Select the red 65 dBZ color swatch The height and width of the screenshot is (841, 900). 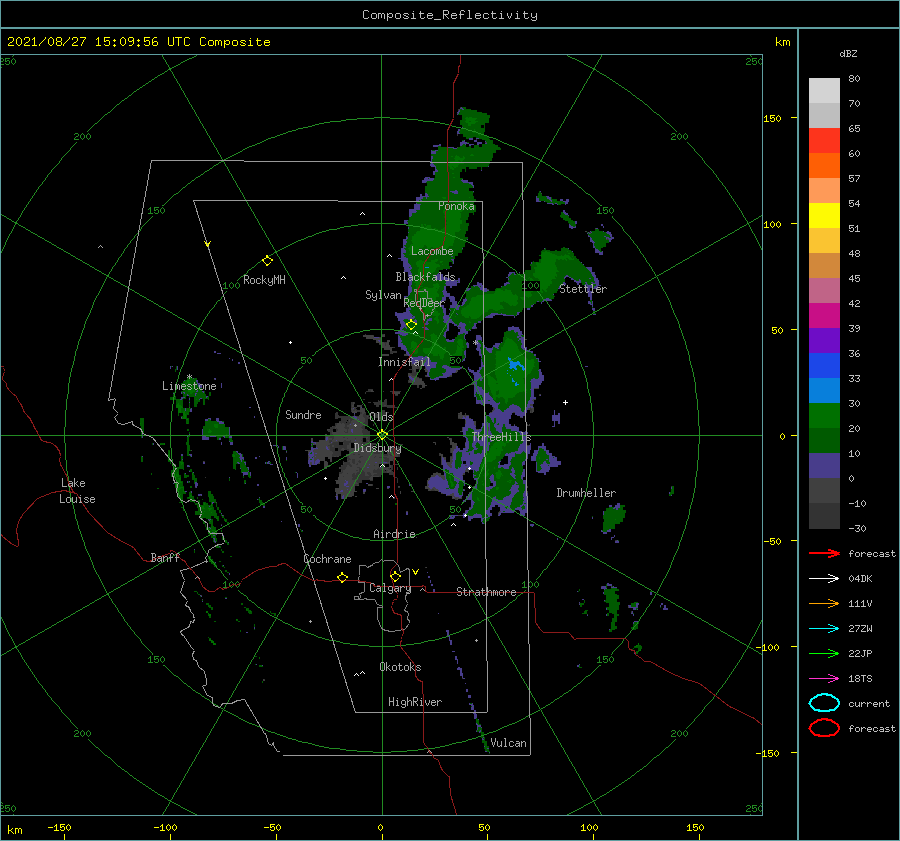click(x=824, y=140)
